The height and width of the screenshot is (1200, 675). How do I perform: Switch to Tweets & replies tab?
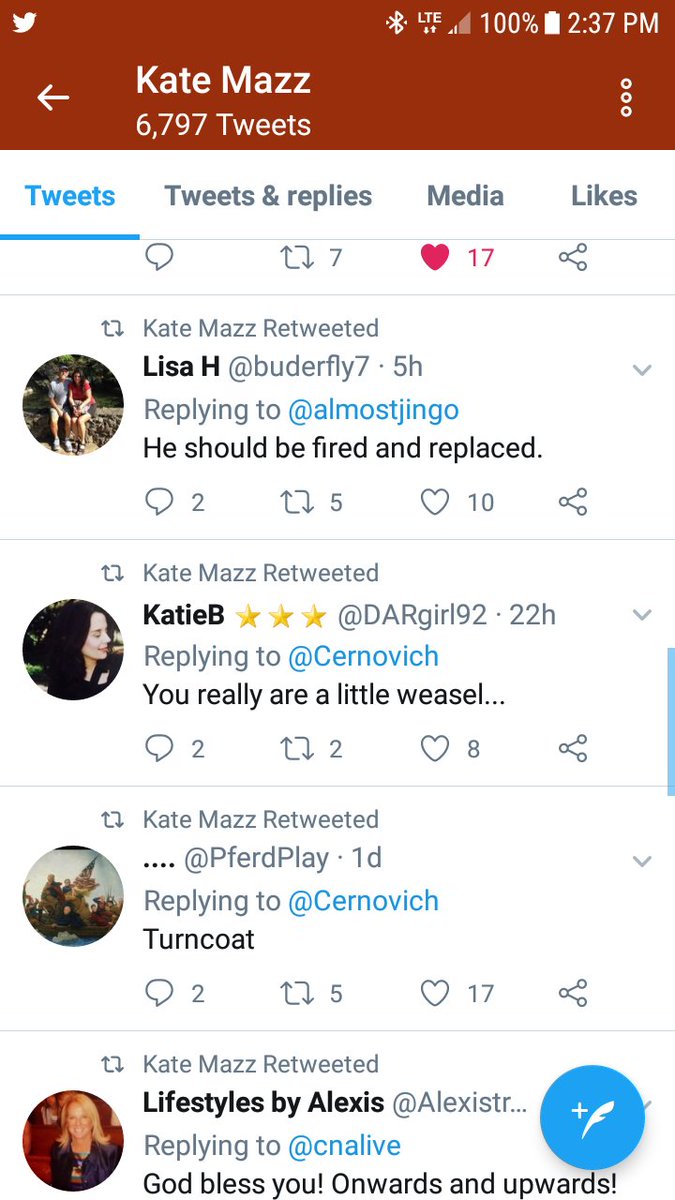268,196
